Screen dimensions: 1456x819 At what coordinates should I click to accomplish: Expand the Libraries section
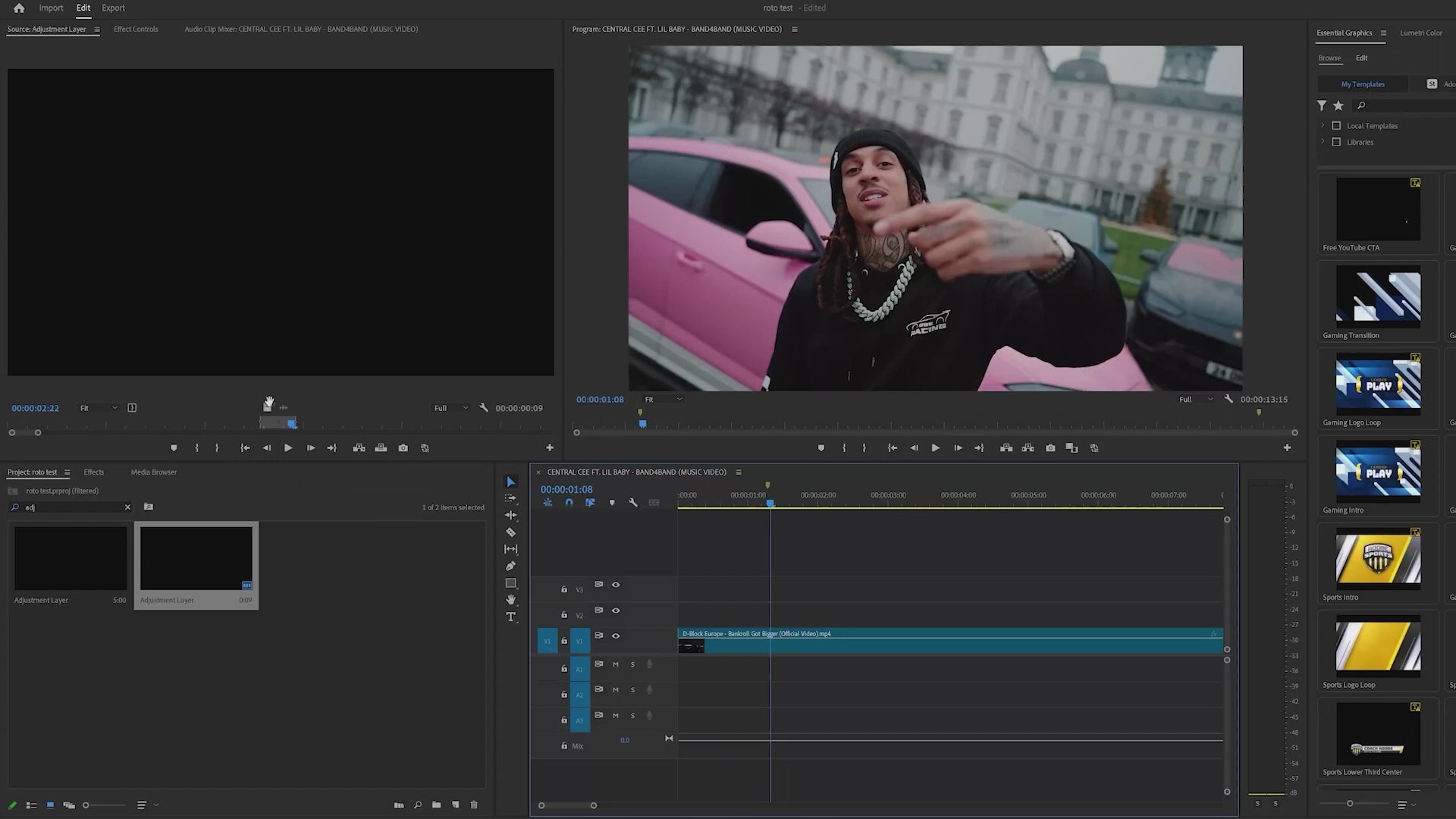[x=1322, y=141]
